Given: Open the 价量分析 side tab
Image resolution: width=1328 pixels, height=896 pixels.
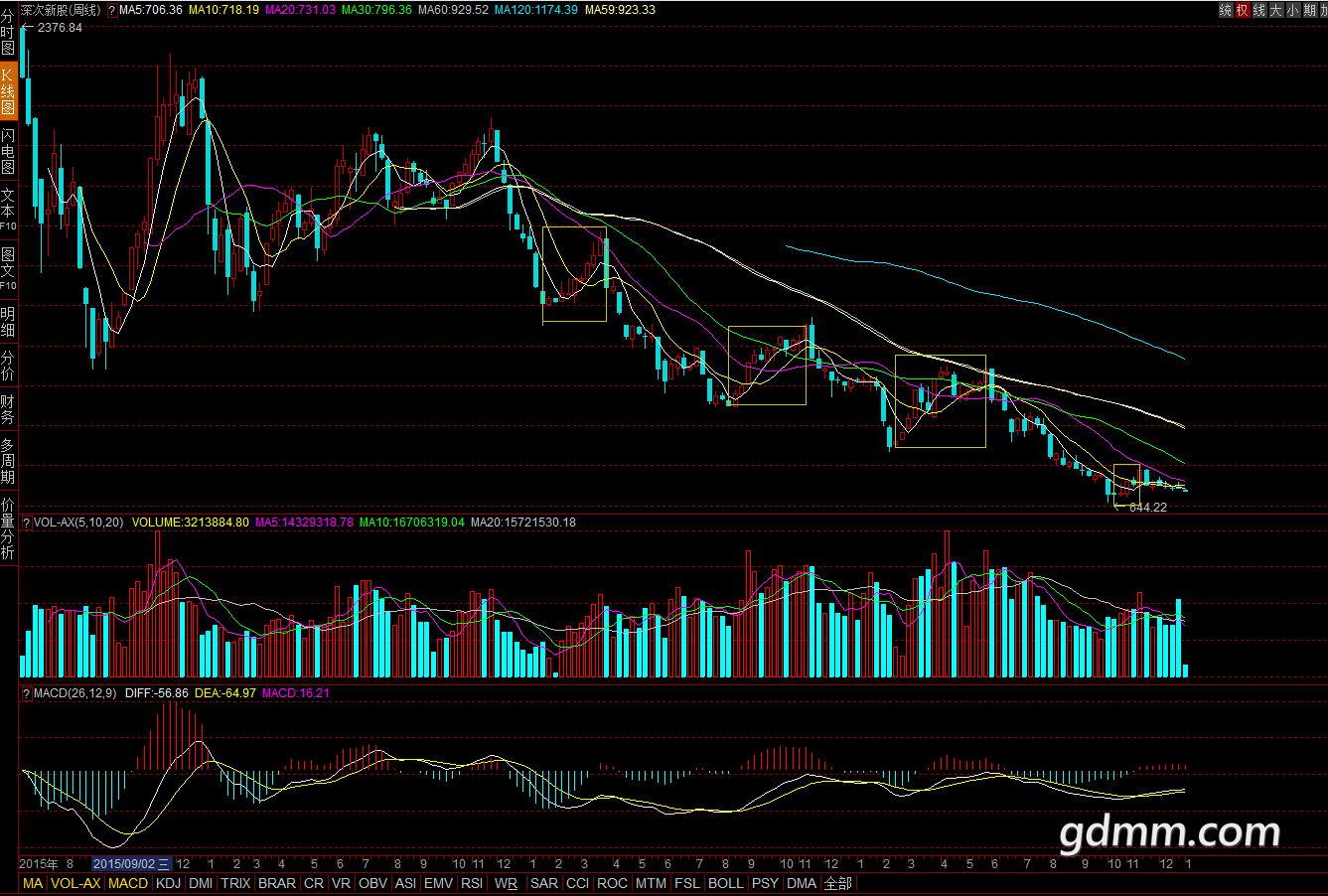Looking at the screenshot, I should pyautogui.click(x=8, y=528).
